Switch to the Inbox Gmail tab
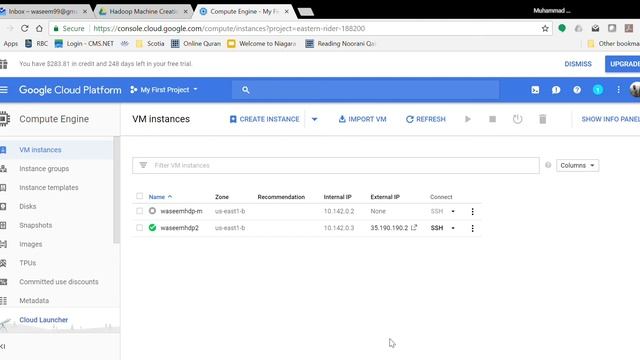The image size is (640, 360). (44, 11)
